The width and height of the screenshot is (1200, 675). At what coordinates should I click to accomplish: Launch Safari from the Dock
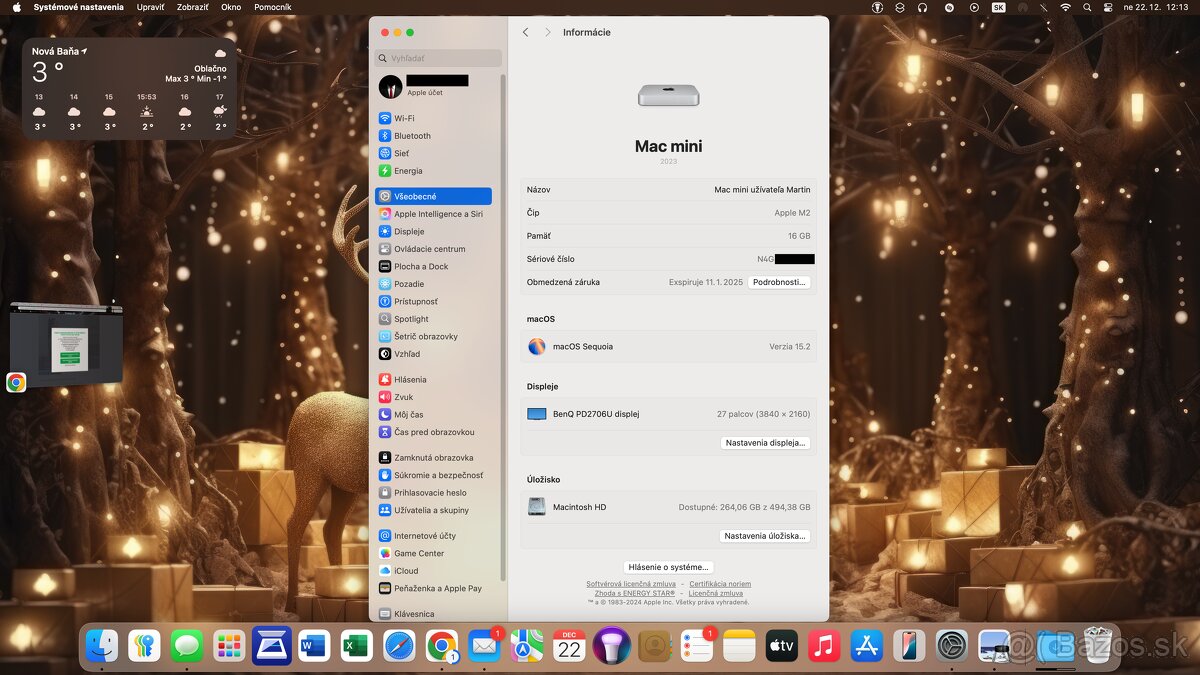[x=399, y=646]
